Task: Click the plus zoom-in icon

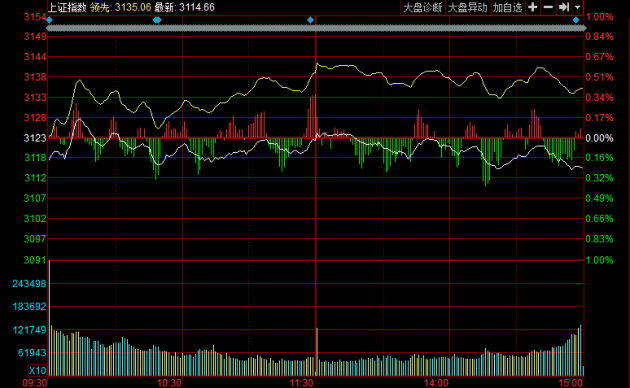Action: [x=532, y=7]
